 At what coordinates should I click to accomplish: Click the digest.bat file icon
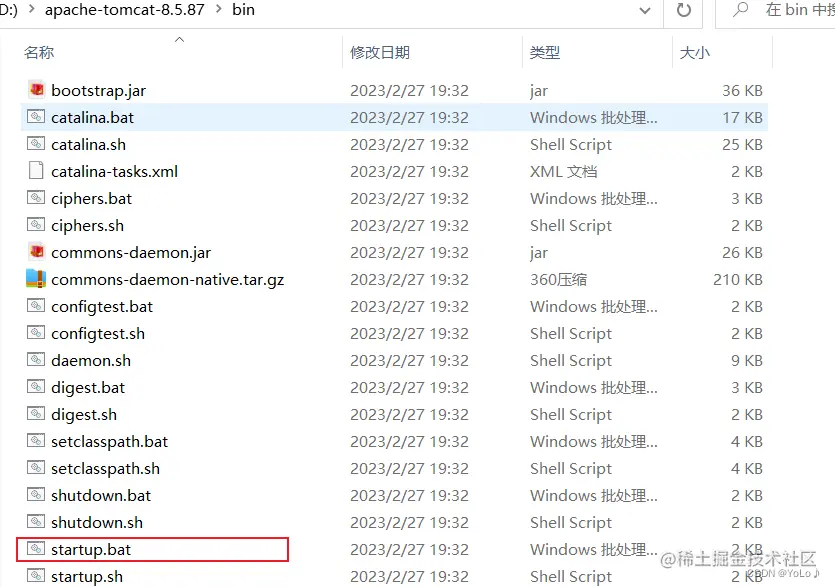[36, 387]
